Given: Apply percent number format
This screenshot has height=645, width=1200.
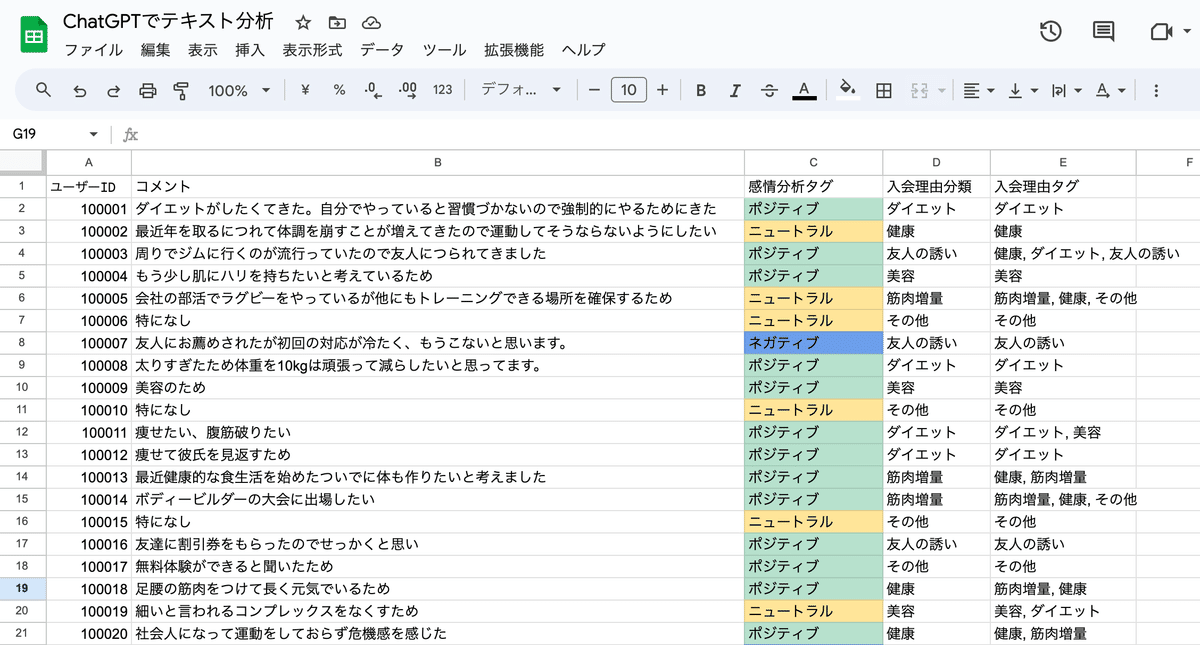Looking at the screenshot, I should (339, 90).
